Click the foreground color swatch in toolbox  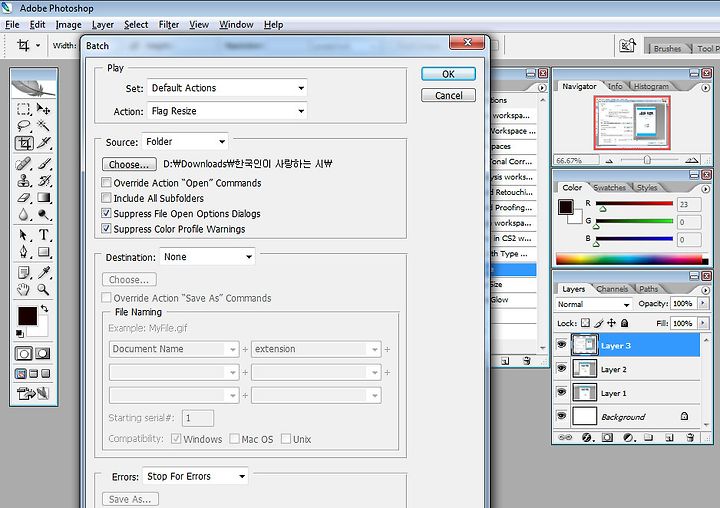tap(27, 316)
